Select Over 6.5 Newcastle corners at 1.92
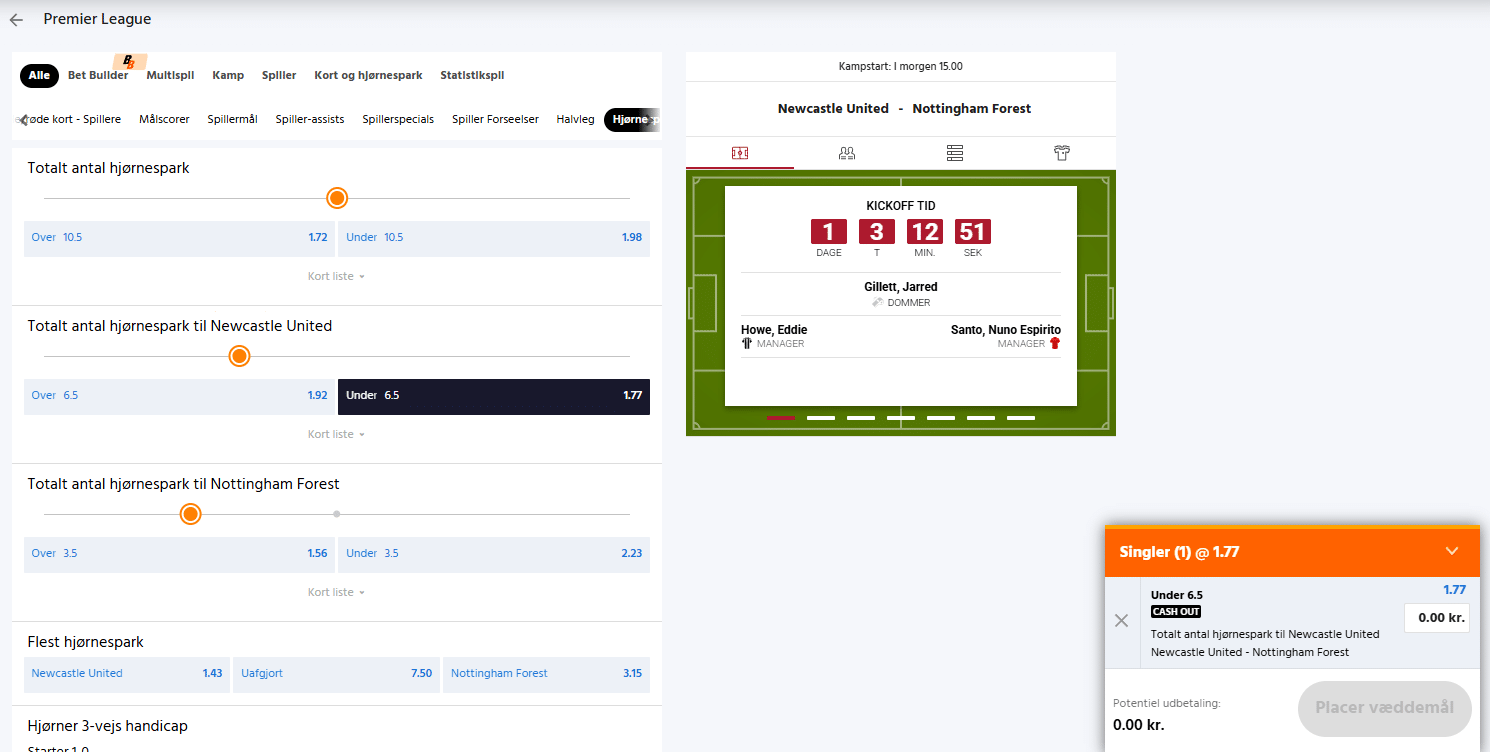The width and height of the screenshot is (1490, 752). point(180,396)
